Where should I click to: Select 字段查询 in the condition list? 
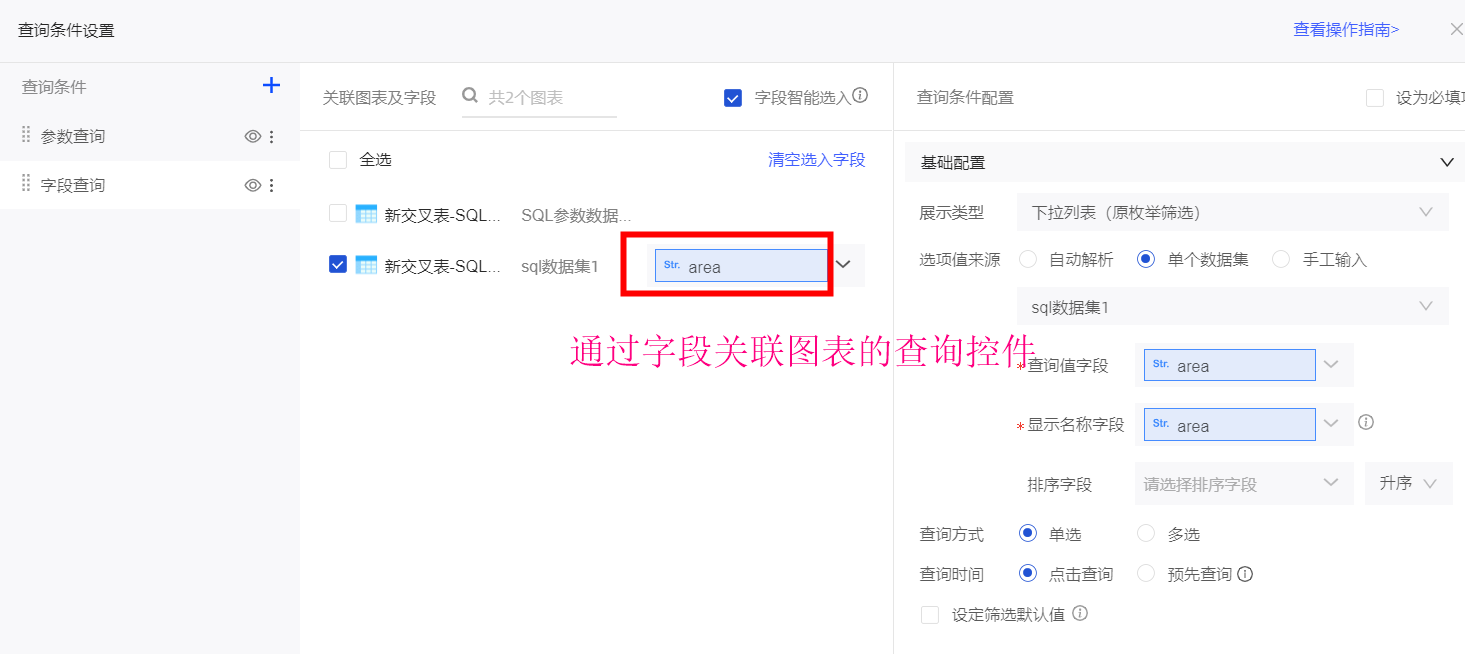pyautogui.click(x=73, y=186)
